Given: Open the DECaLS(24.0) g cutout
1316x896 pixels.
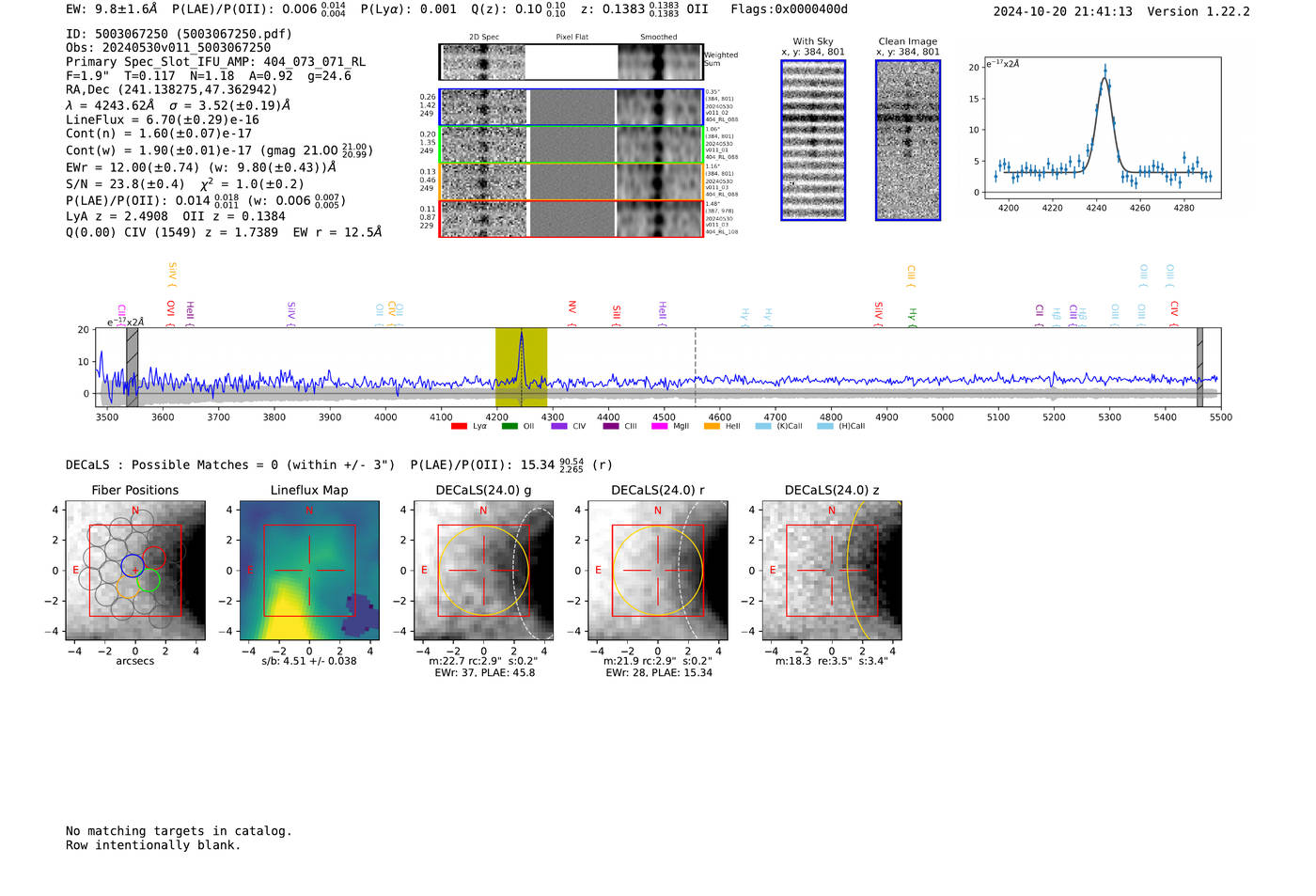Looking at the screenshot, I should (x=484, y=571).
